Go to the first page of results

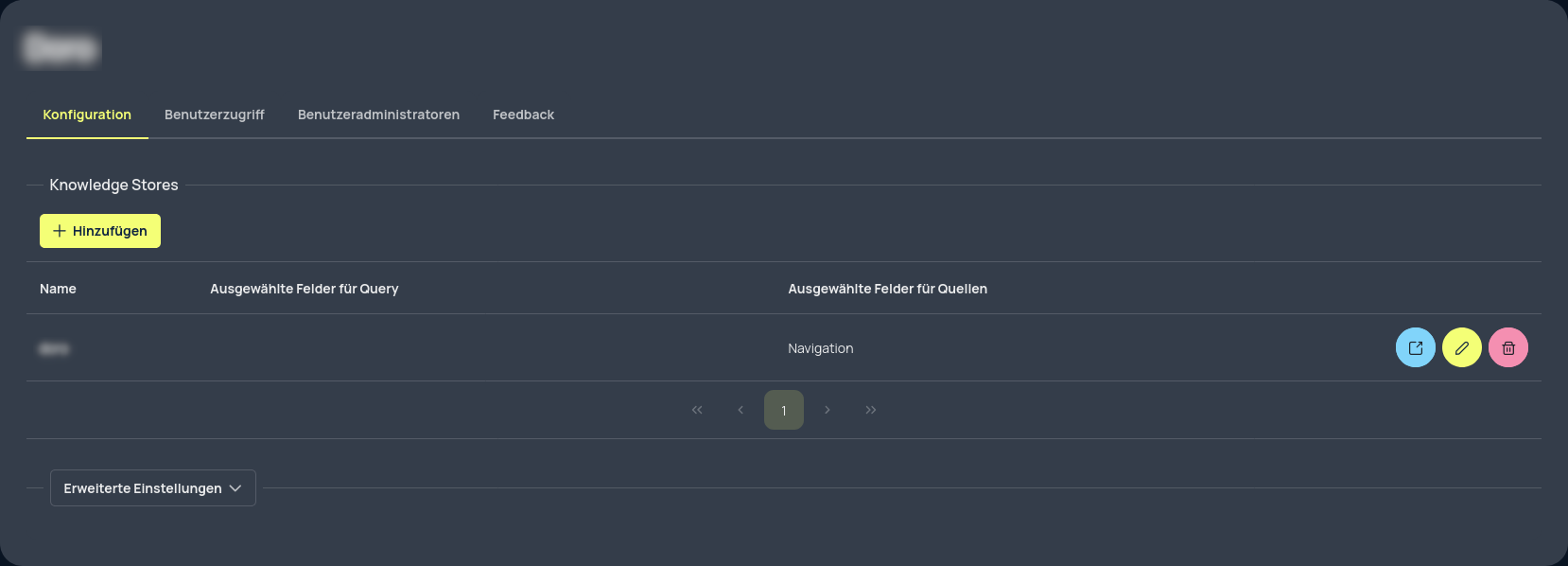697,410
